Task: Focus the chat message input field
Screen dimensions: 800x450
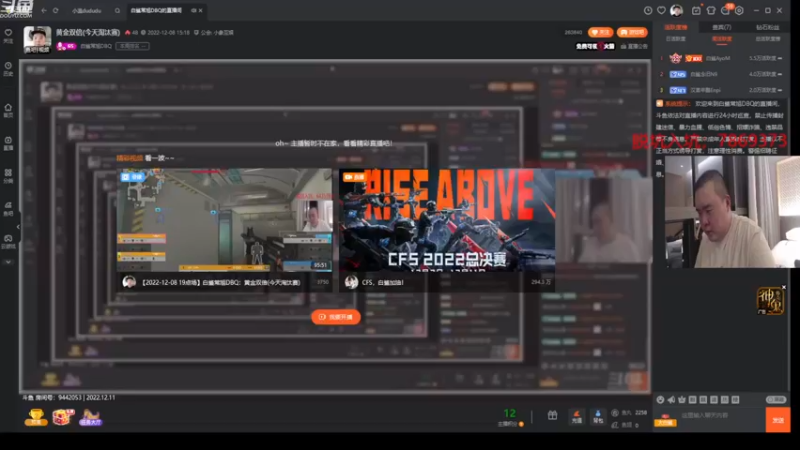Action: (x=722, y=415)
